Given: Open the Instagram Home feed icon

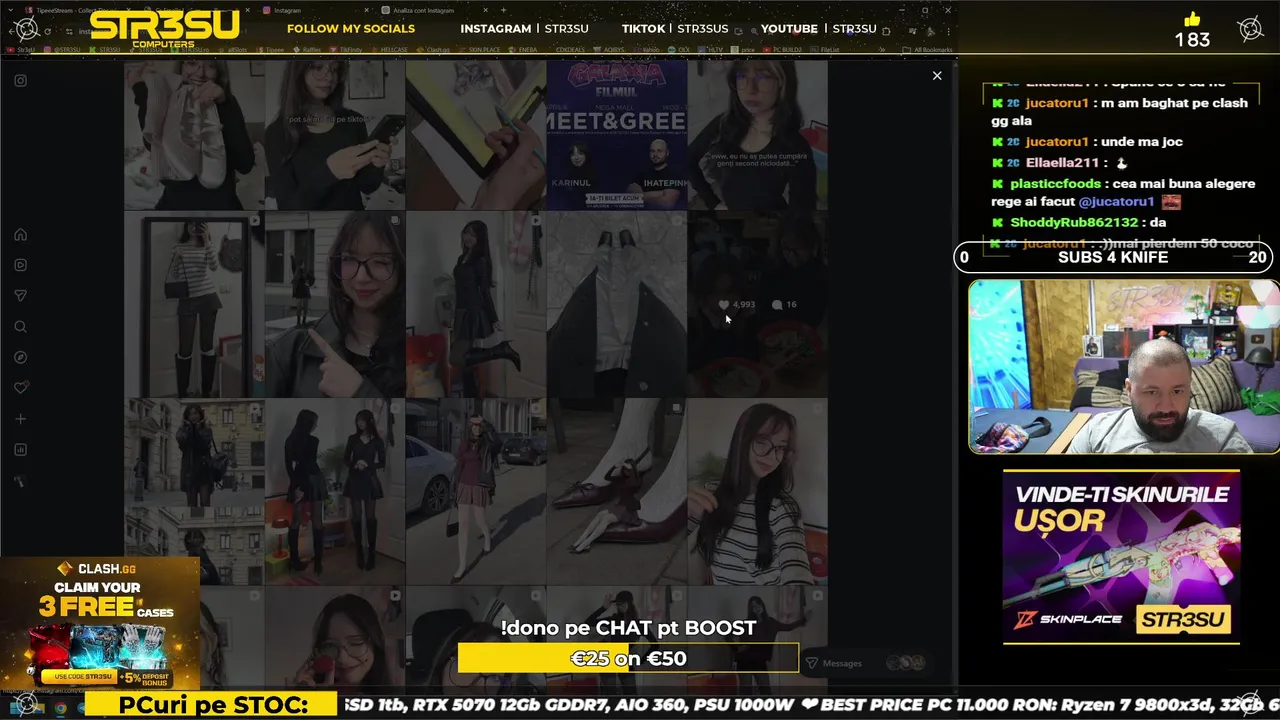Looking at the screenshot, I should (x=20, y=235).
